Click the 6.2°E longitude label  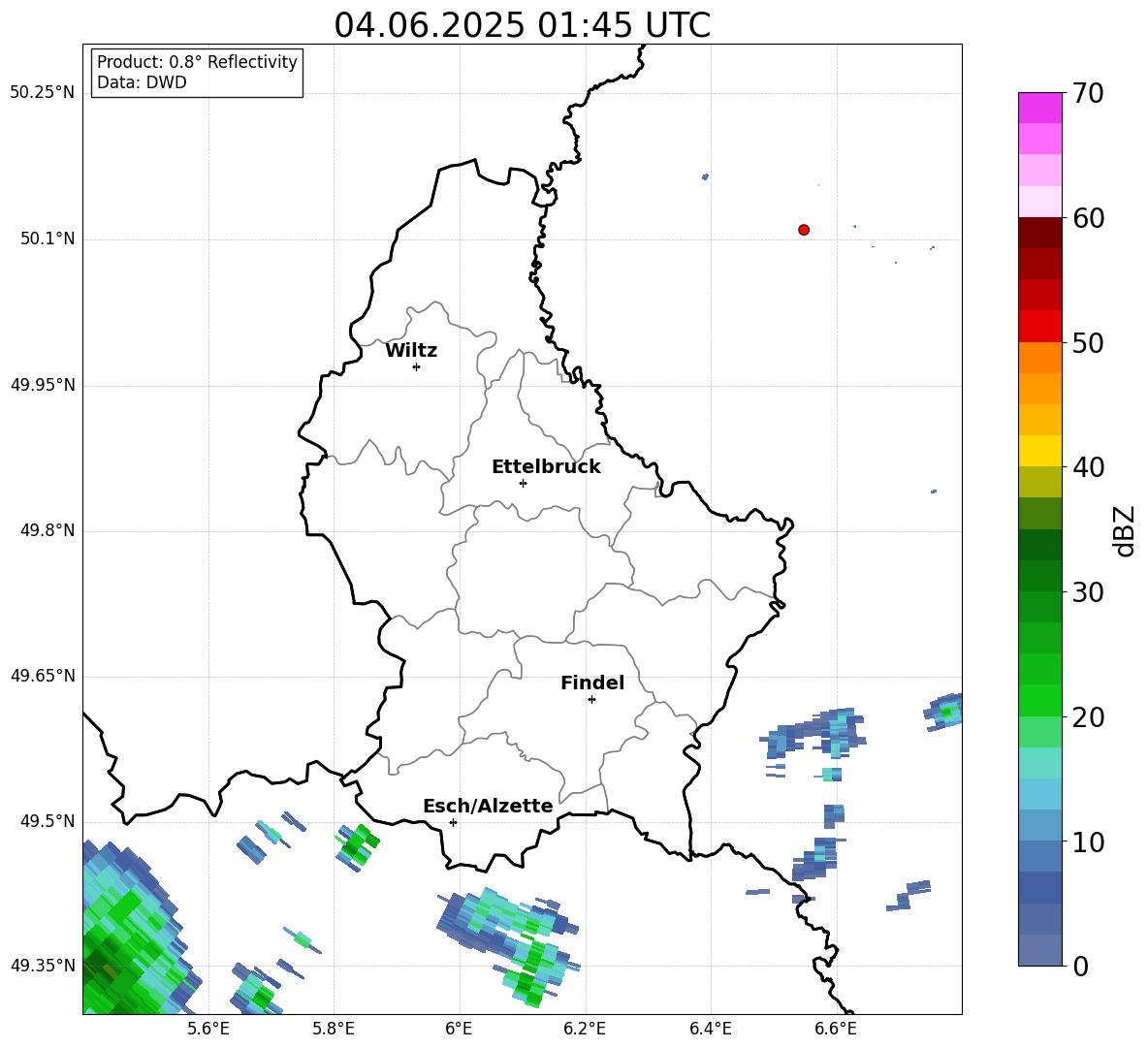tap(585, 1030)
